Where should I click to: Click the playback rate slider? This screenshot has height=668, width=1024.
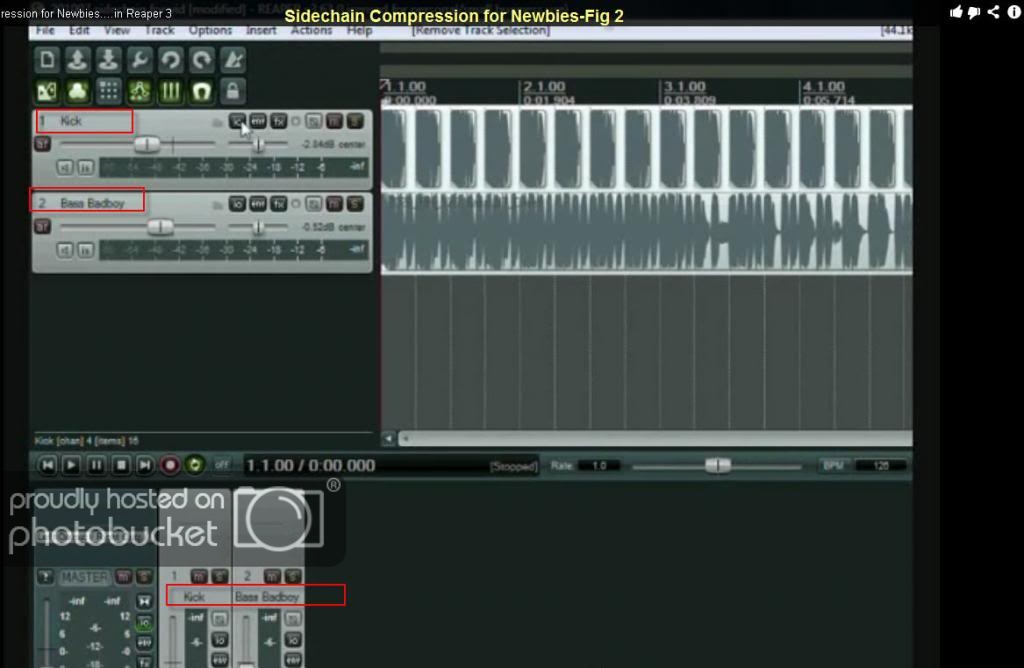click(718, 466)
